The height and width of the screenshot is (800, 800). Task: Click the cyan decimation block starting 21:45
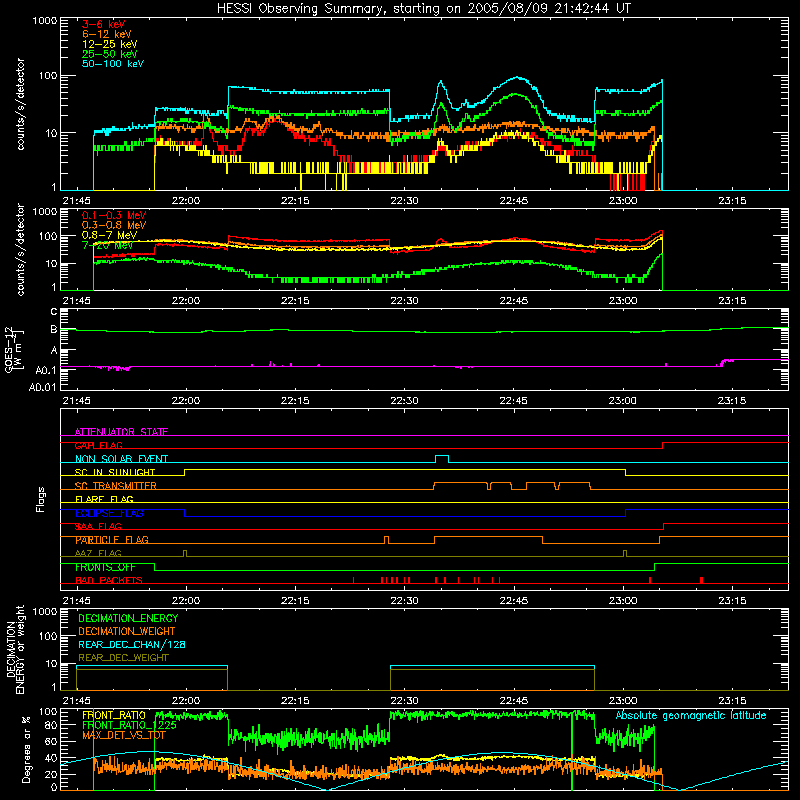tap(152, 666)
